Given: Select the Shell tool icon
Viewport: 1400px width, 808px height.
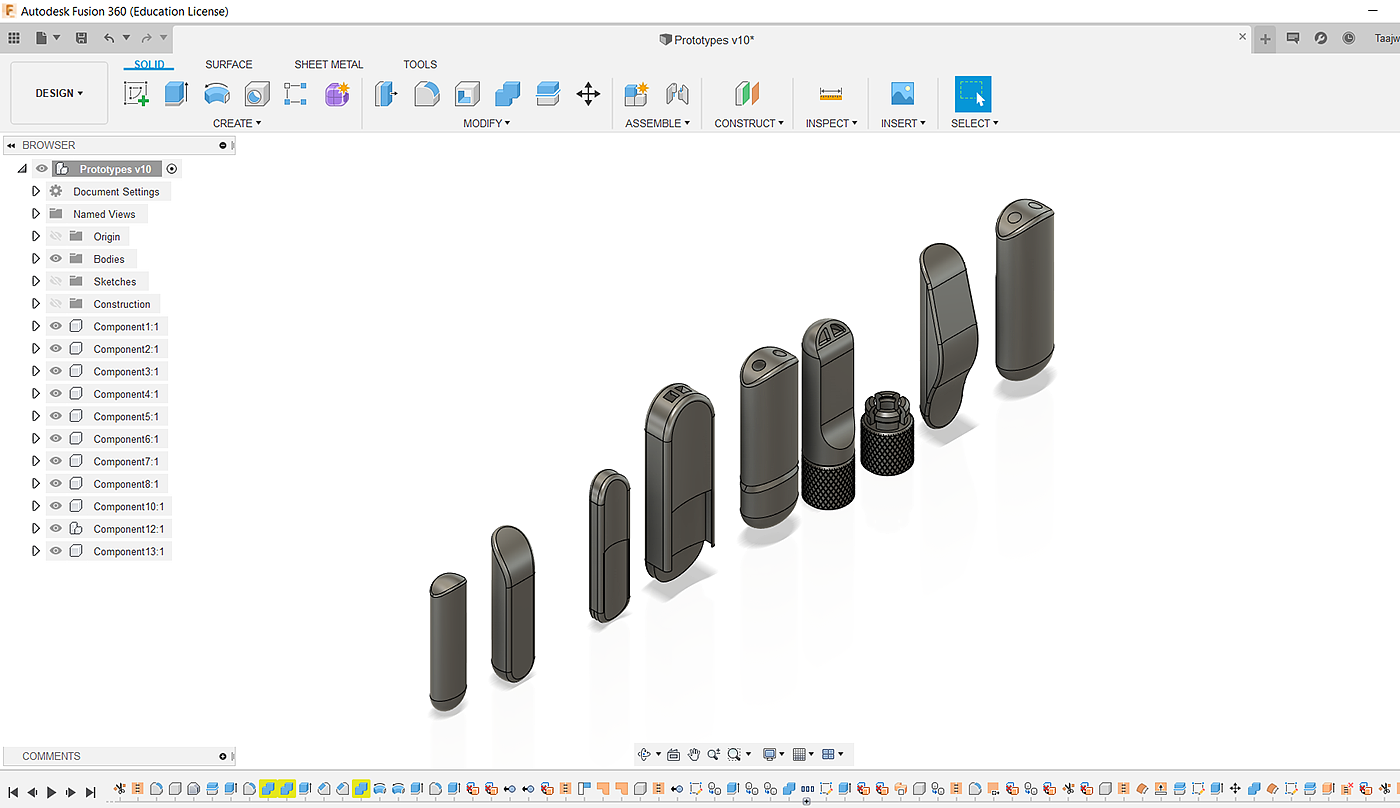Looking at the screenshot, I should click(467, 94).
